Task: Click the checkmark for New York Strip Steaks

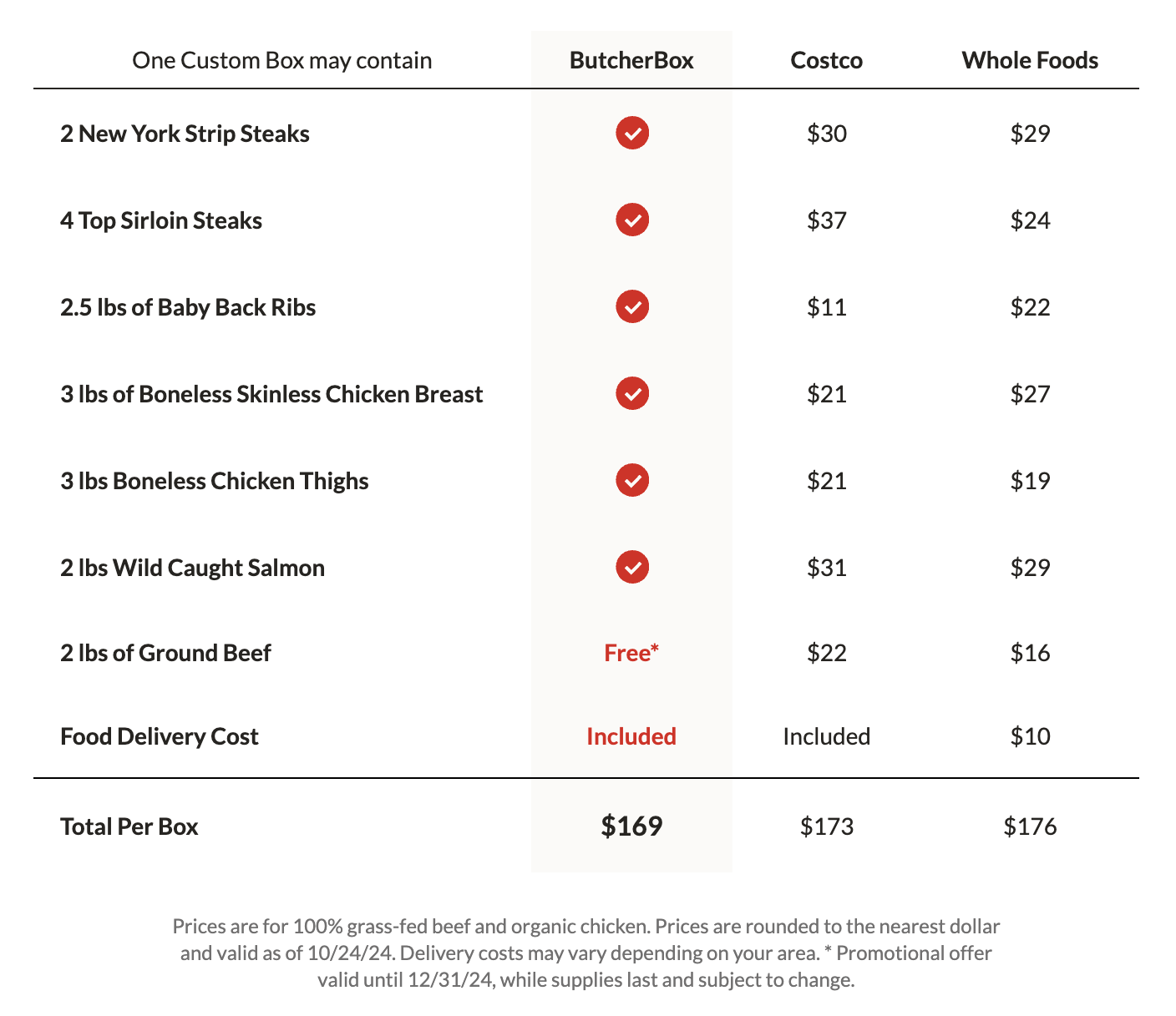Action: click(x=632, y=133)
